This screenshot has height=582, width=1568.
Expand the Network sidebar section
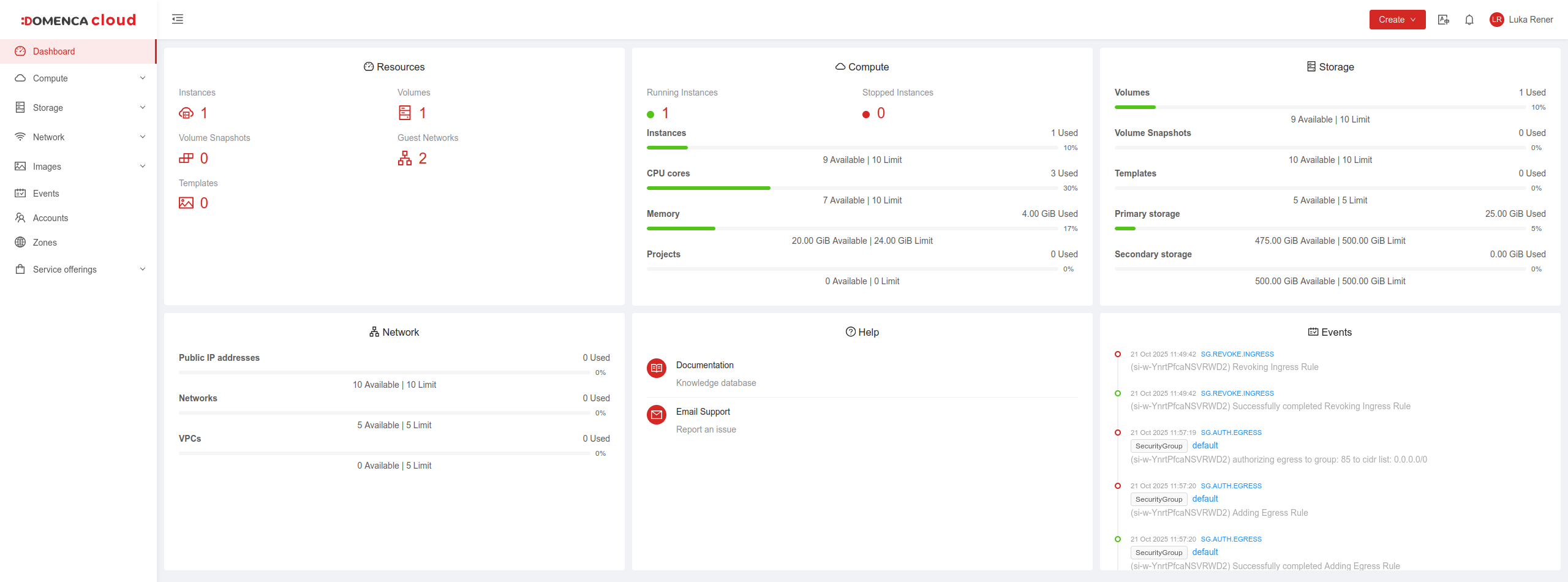tap(78, 137)
